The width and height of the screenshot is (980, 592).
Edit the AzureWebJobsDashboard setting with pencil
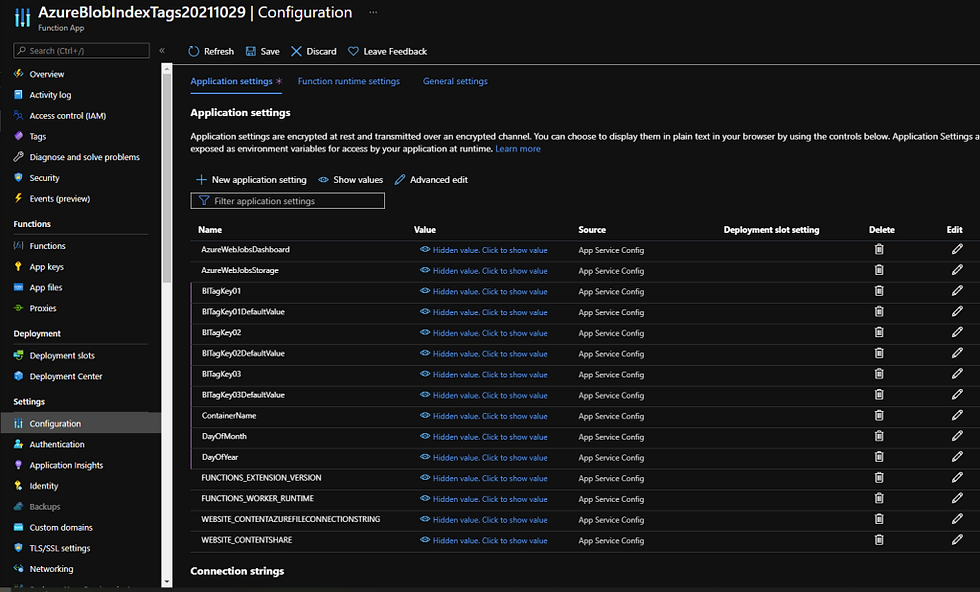click(957, 249)
